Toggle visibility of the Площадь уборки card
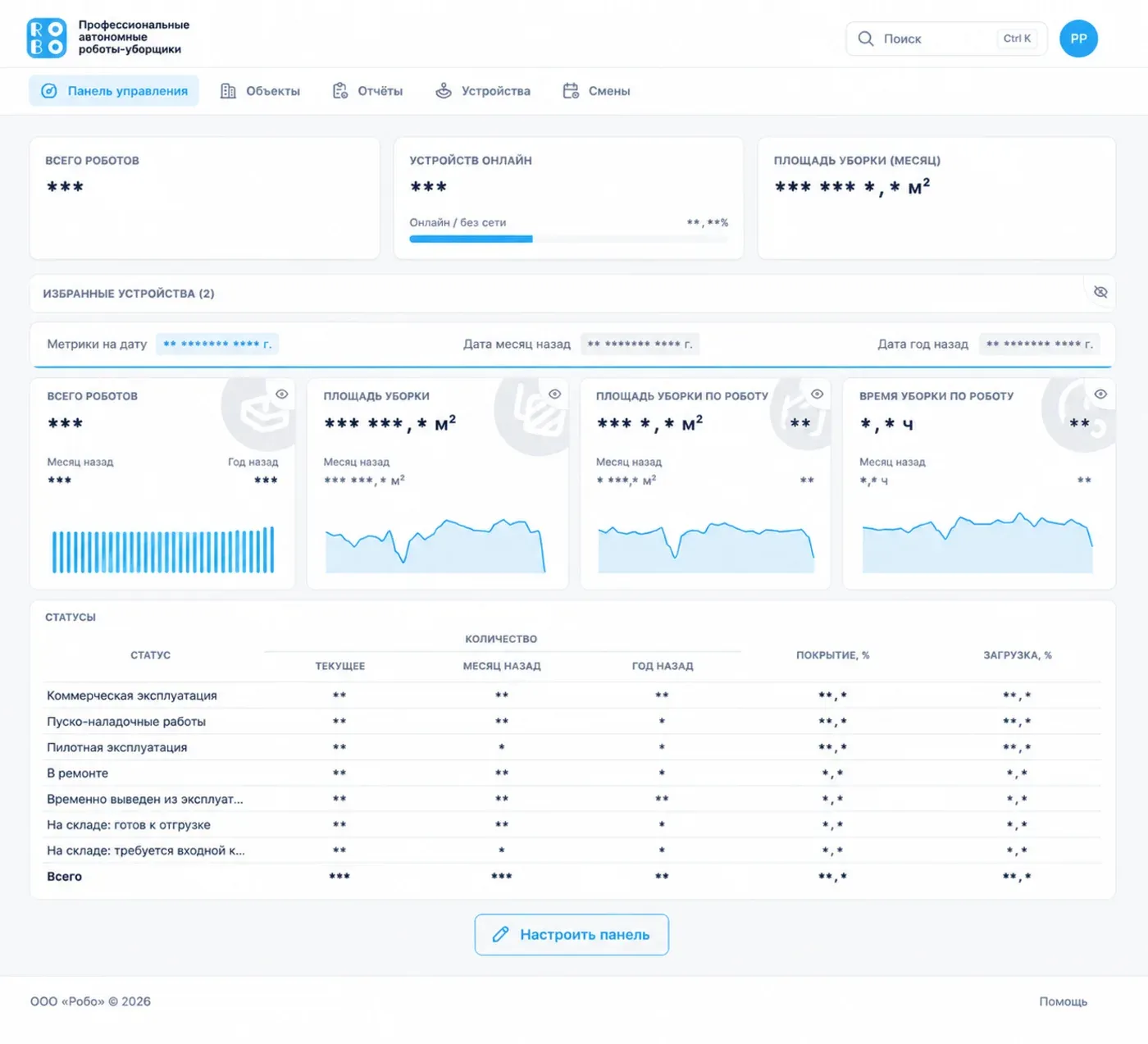 point(555,394)
